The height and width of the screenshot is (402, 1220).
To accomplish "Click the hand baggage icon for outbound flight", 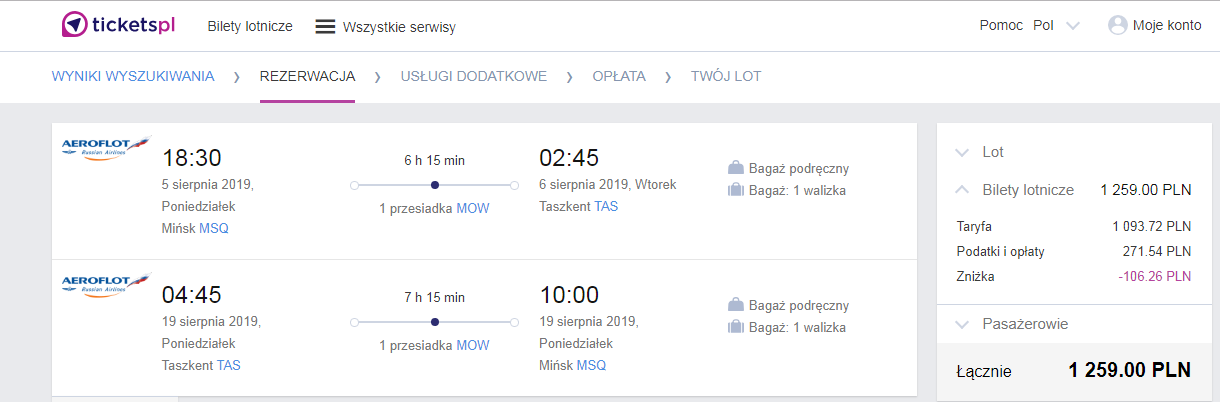I will pos(736,168).
